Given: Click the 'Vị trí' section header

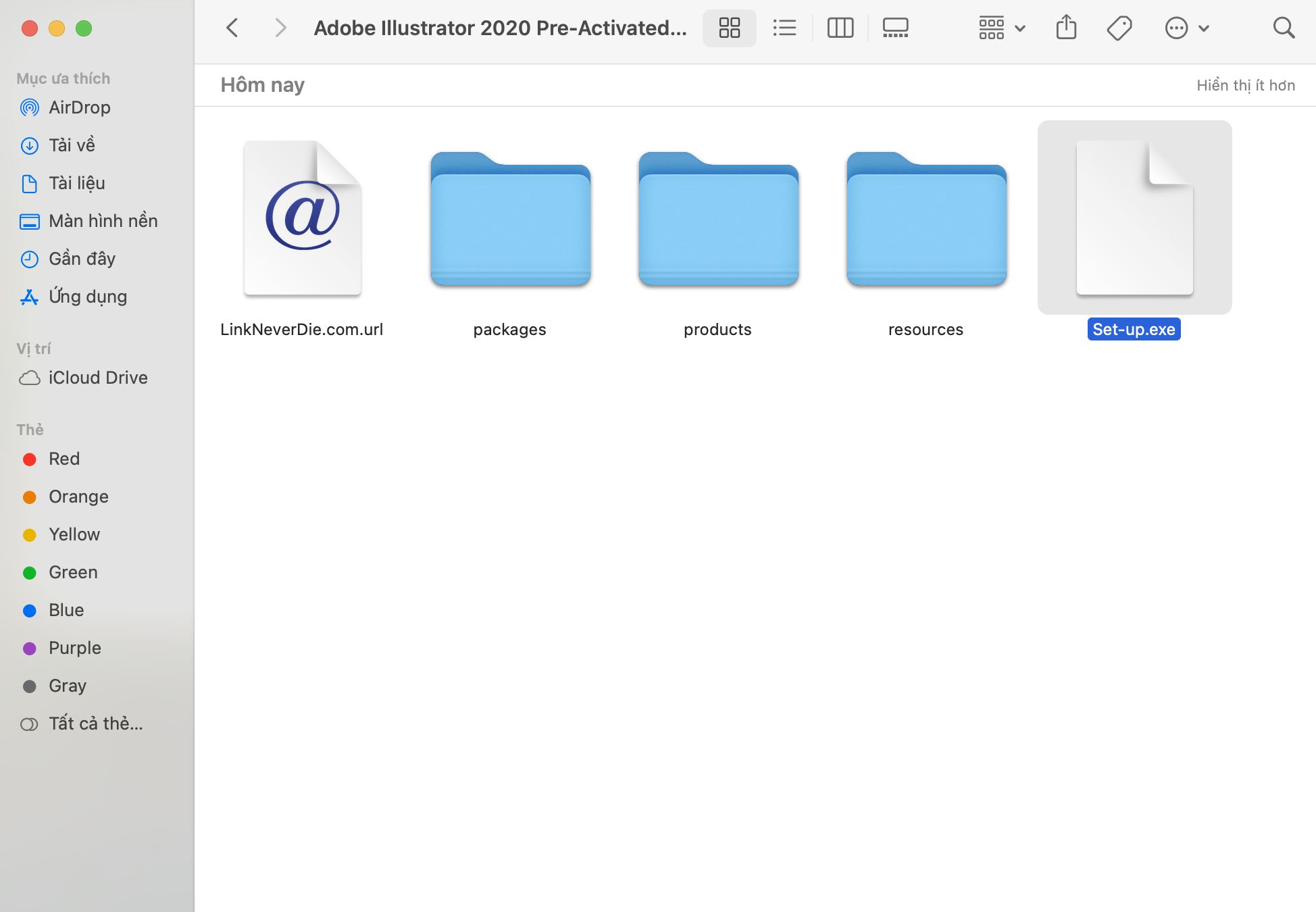Looking at the screenshot, I should pyautogui.click(x=34, y=349).
